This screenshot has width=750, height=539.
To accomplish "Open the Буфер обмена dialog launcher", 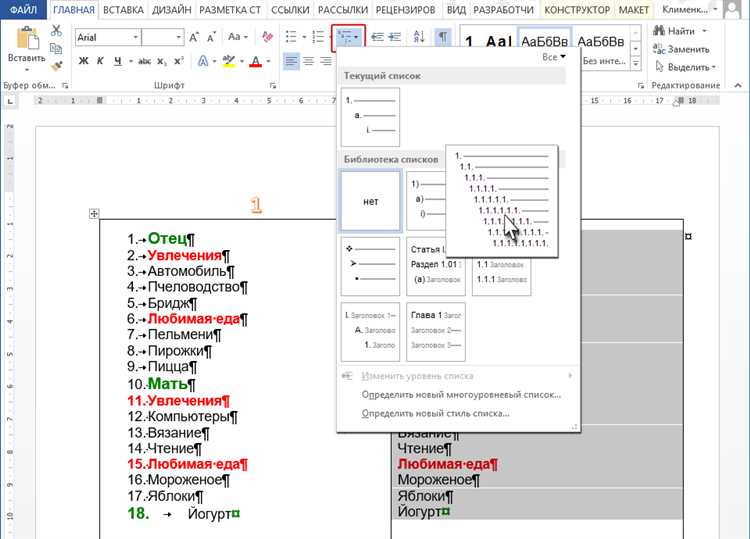I will [65, 86].
